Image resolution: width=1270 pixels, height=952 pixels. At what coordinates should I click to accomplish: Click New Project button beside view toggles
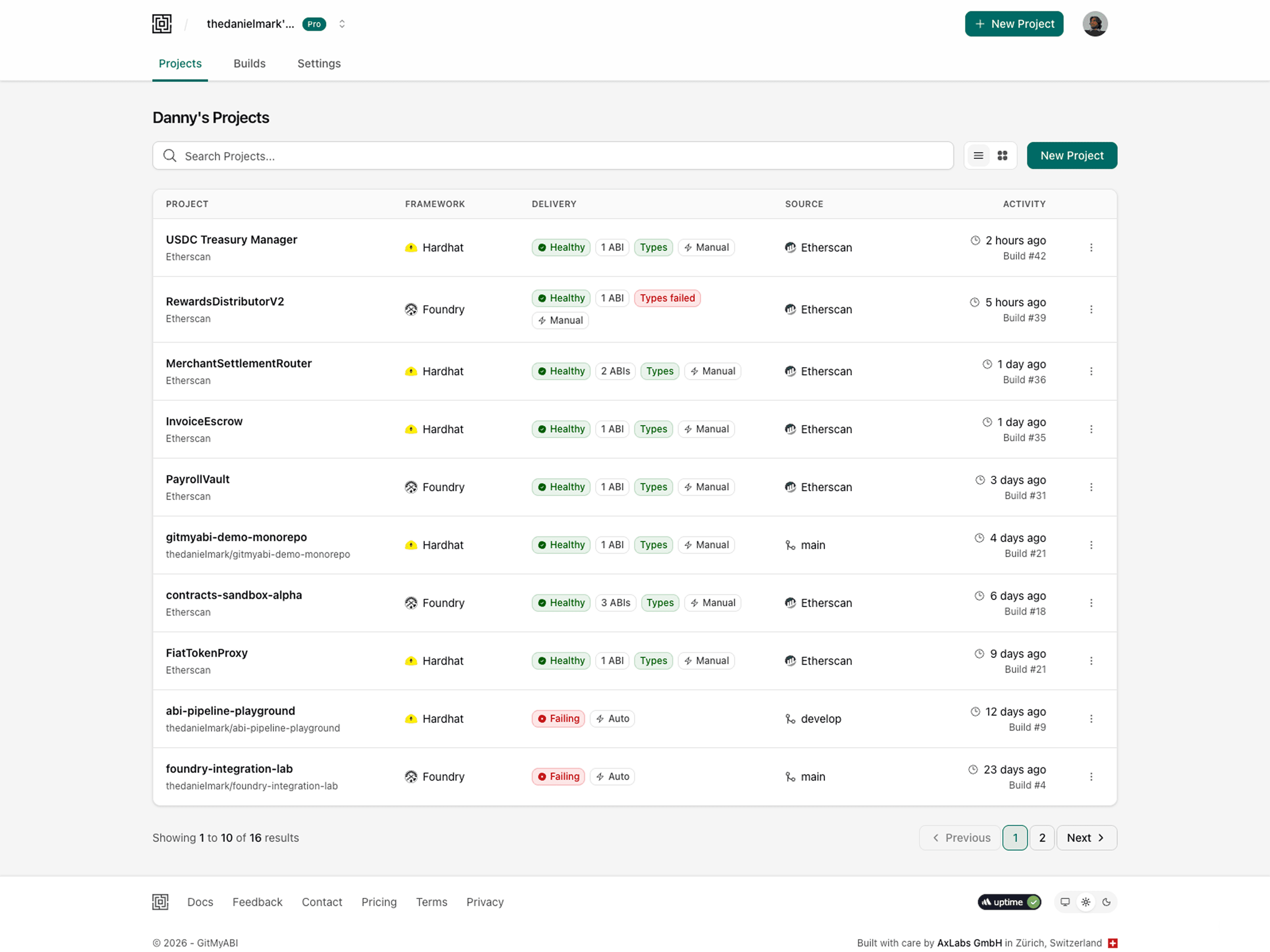tap(1071, 155)
